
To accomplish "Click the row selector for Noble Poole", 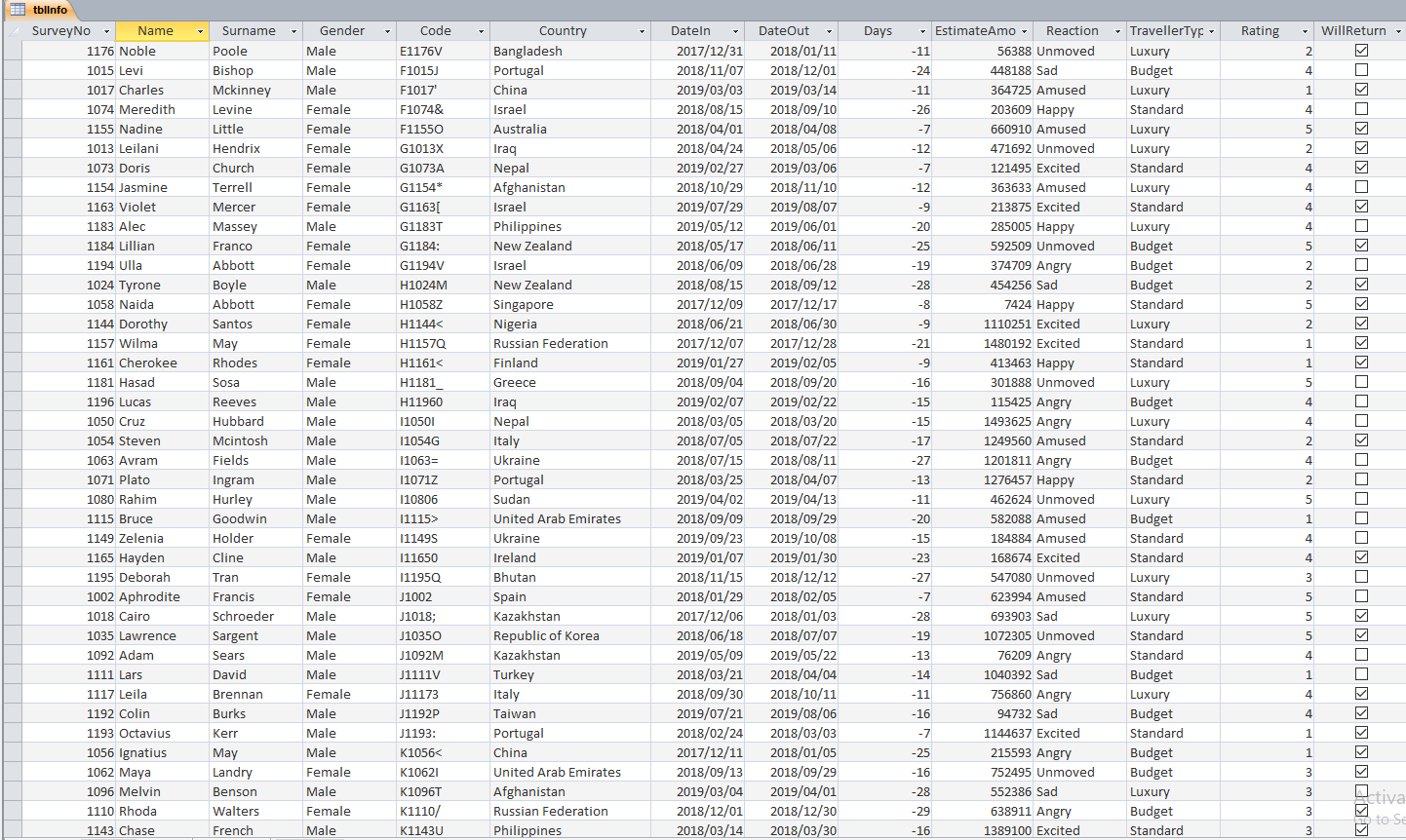I will 12,51.
